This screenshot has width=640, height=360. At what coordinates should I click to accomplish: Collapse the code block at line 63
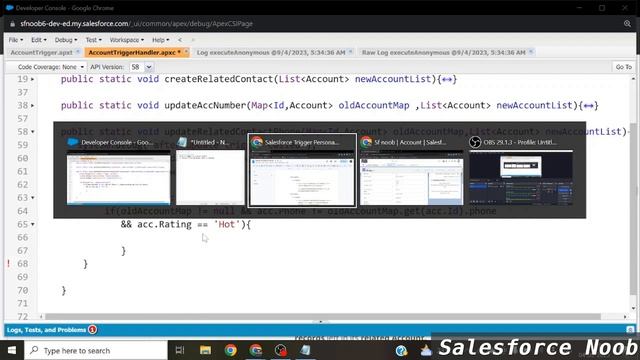pyautogui.click(x=33, y=198)
